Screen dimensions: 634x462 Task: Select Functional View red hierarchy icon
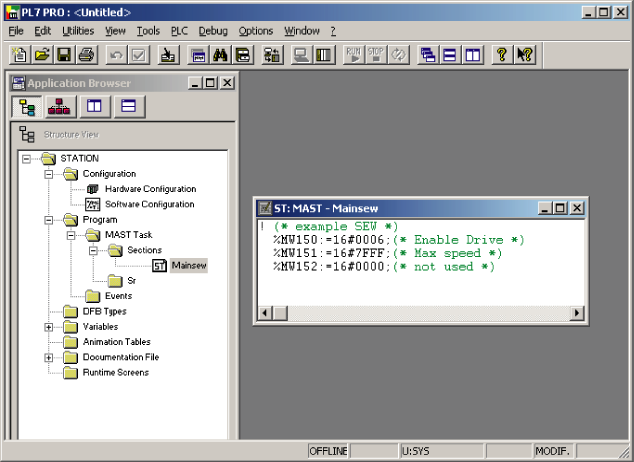click(60, 107)
